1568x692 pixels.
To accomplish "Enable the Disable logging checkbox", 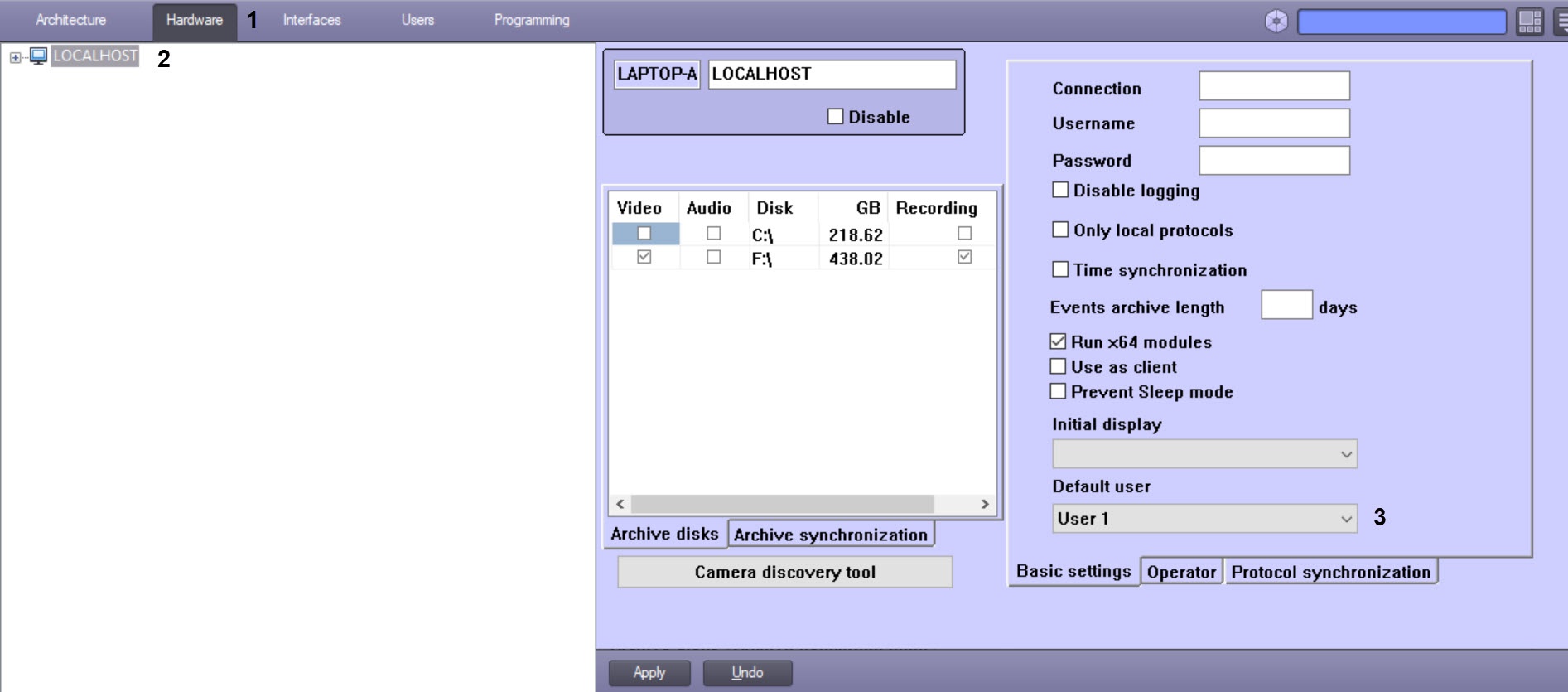I will point(1060,190).
